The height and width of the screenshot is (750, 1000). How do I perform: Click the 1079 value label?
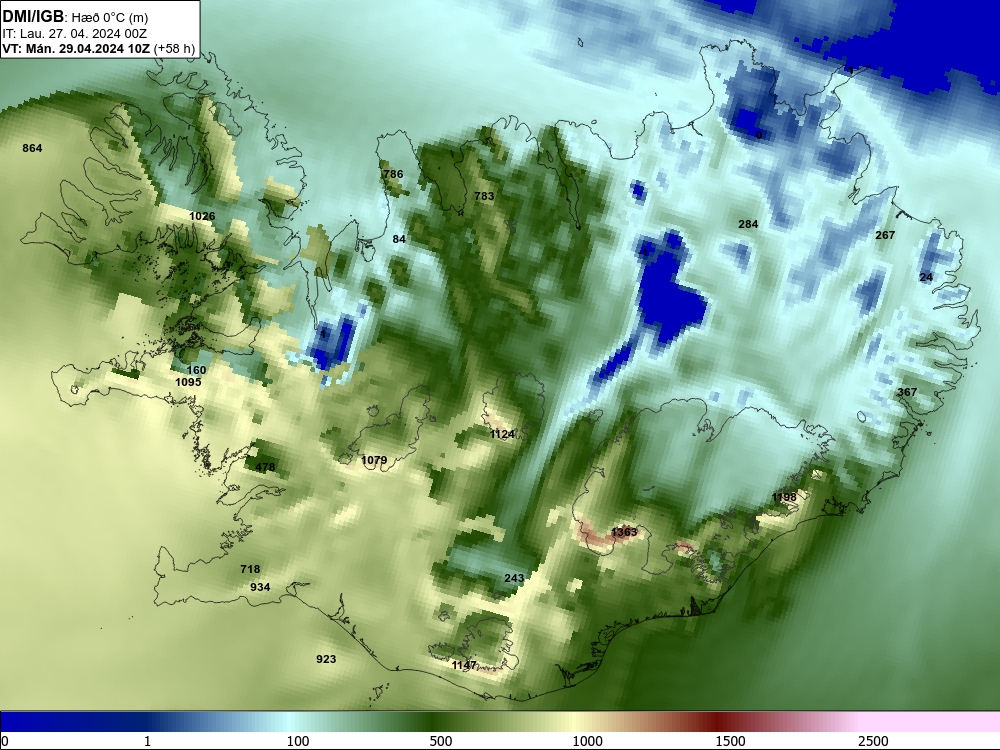[x=374, y=460]
